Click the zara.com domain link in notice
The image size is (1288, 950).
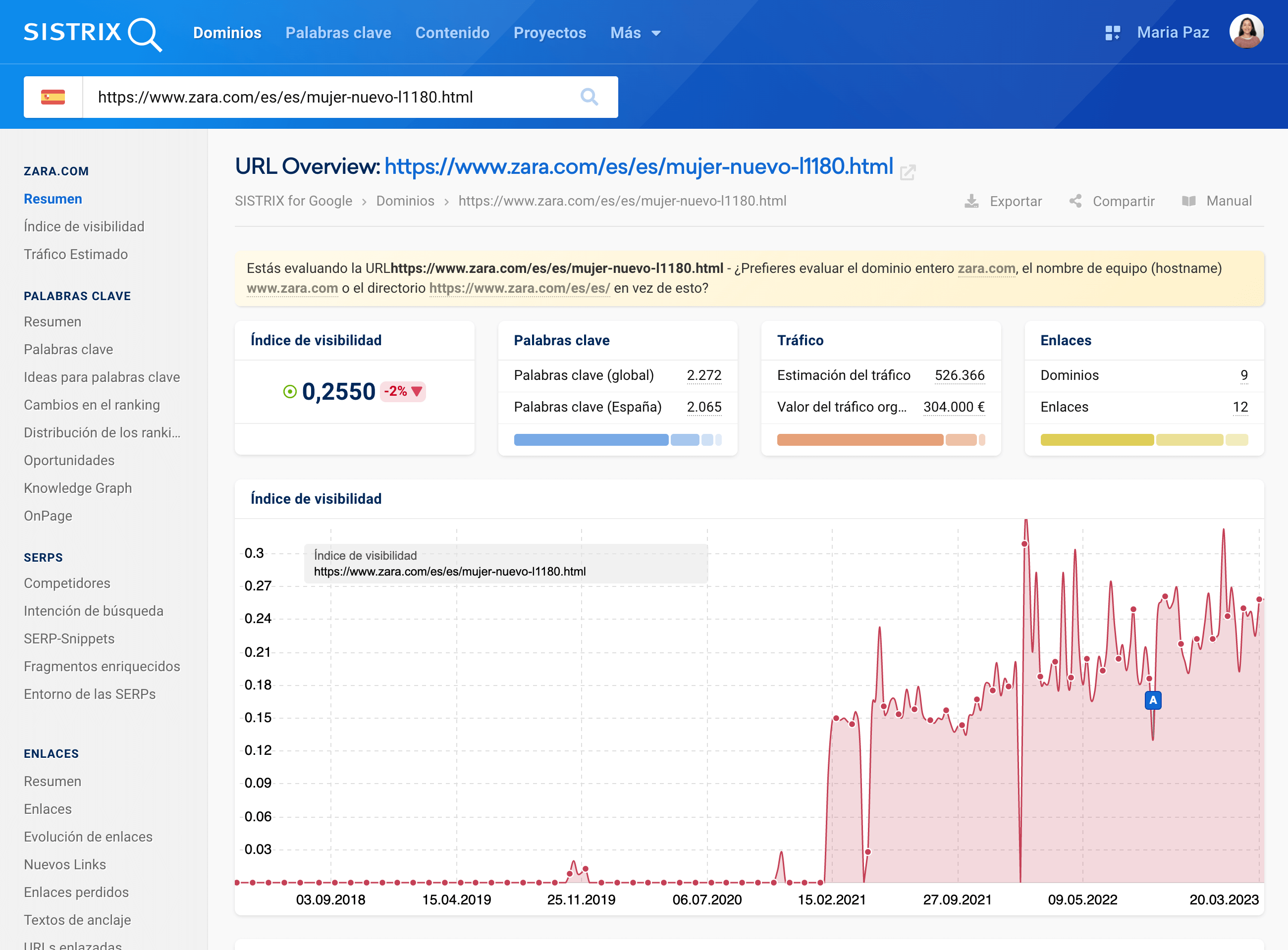click(x=986, y=268)
